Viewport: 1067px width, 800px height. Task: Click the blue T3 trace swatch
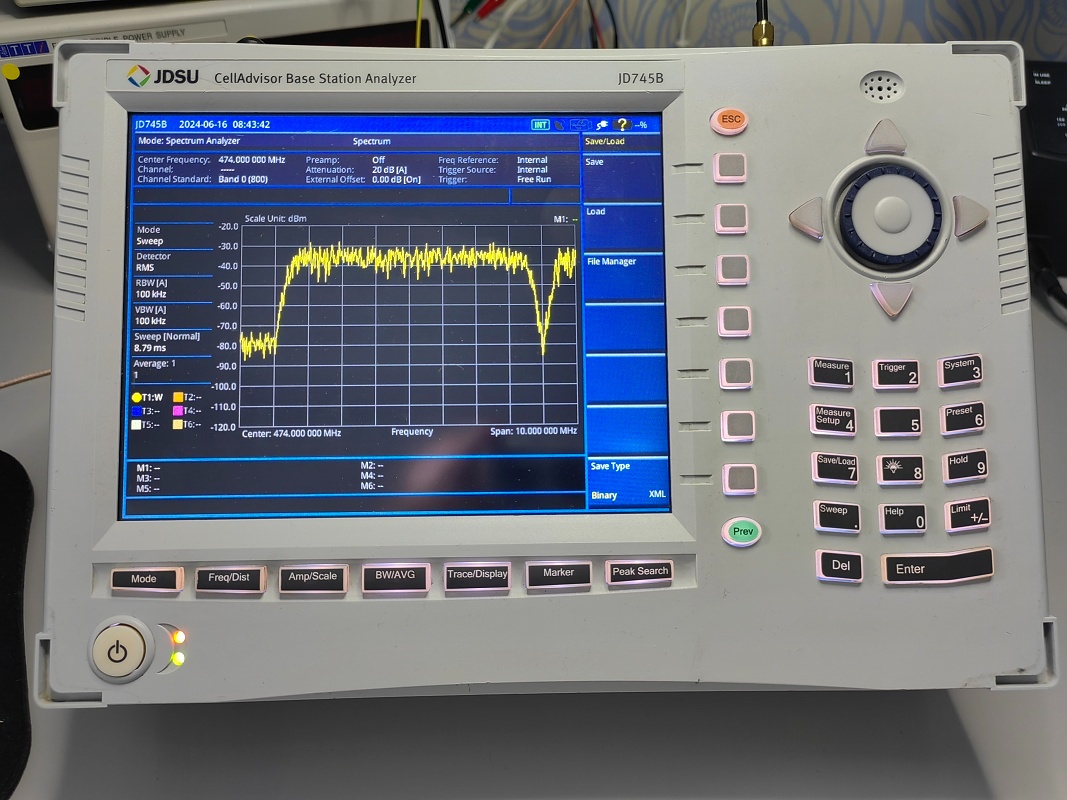pyautogui.click(x=136, y=411)
